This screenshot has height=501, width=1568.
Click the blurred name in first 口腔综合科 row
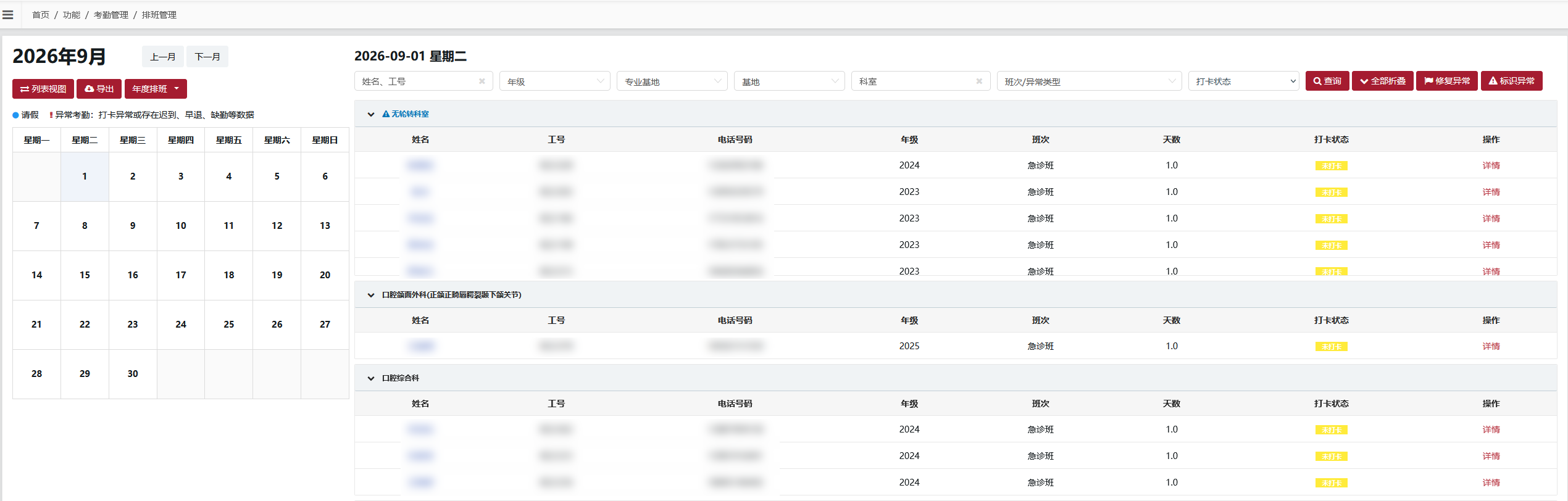click(x=421, y=429)
